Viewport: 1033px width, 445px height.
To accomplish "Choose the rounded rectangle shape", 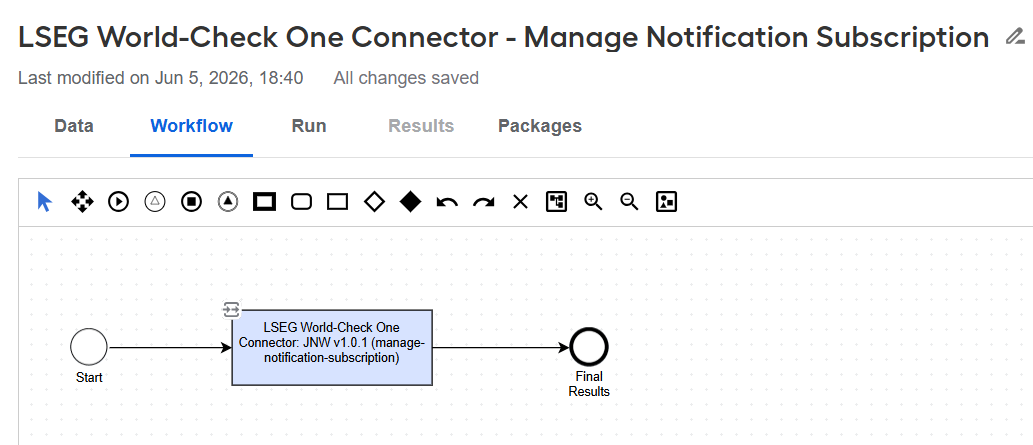I will (x=301, y=202).
